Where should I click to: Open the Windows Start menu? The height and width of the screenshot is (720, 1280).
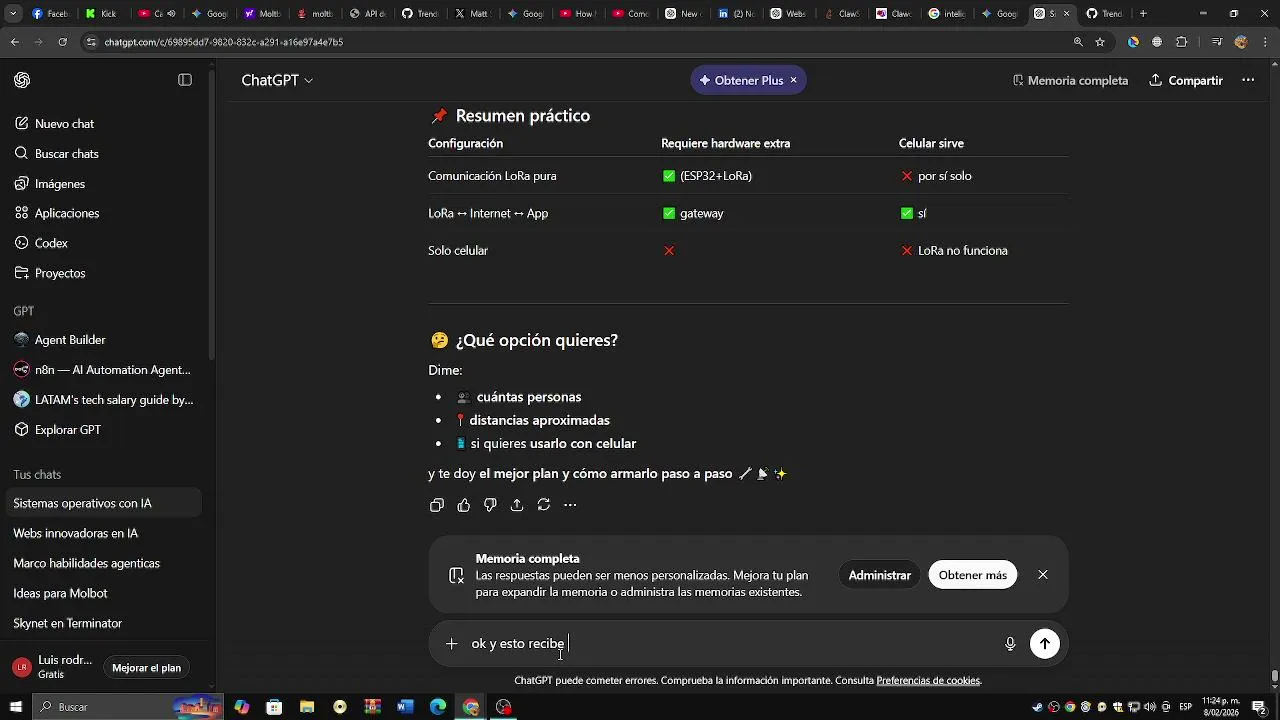(x=16, y=707)
